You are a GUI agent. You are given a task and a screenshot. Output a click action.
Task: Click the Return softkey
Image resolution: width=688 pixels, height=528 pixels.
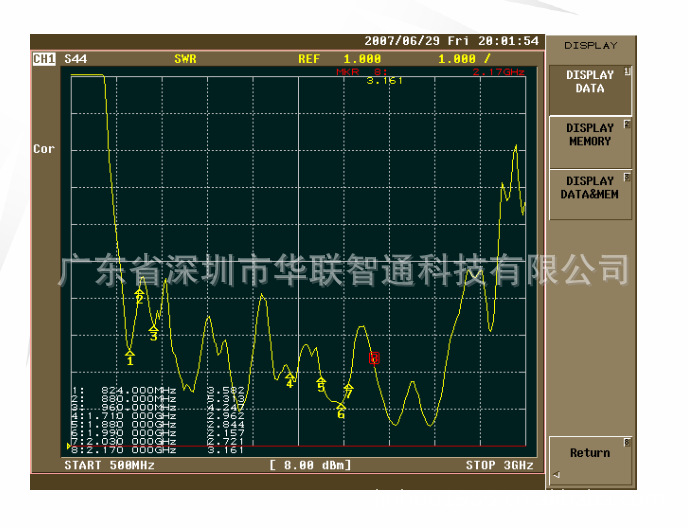(x=590, y=453)
